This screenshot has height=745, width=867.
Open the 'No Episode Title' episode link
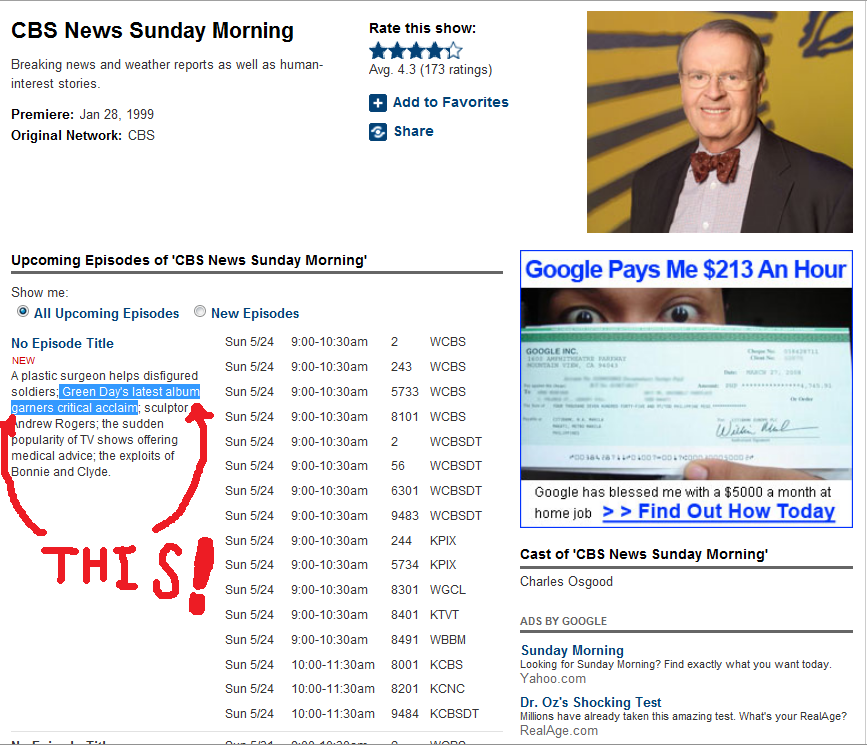(62, 342)
